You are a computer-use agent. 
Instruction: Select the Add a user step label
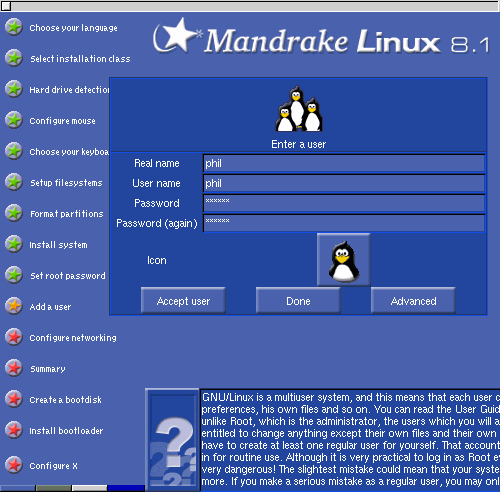coord(50,307)
